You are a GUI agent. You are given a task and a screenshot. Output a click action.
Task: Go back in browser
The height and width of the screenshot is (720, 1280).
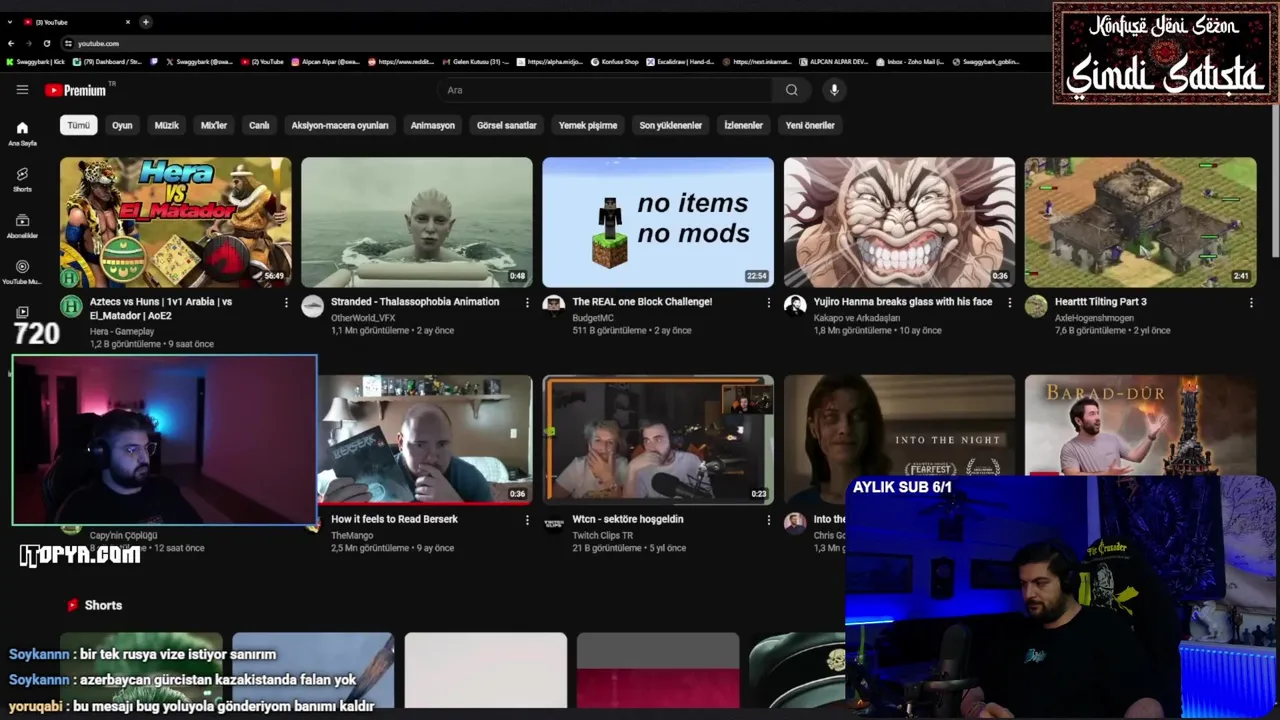(11, 43)
